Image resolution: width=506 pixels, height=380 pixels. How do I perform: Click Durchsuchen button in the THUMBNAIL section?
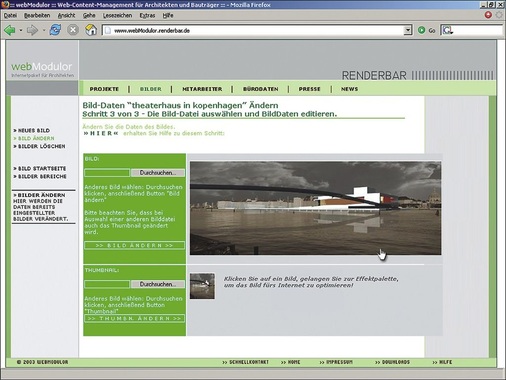(158, 284)
